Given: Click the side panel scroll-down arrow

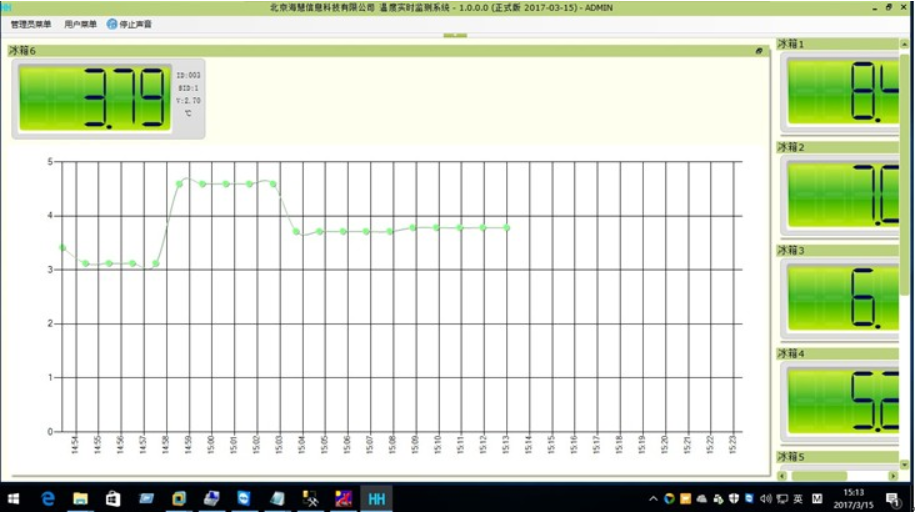Looking at the screenshot, I should (x=904, y=465).
